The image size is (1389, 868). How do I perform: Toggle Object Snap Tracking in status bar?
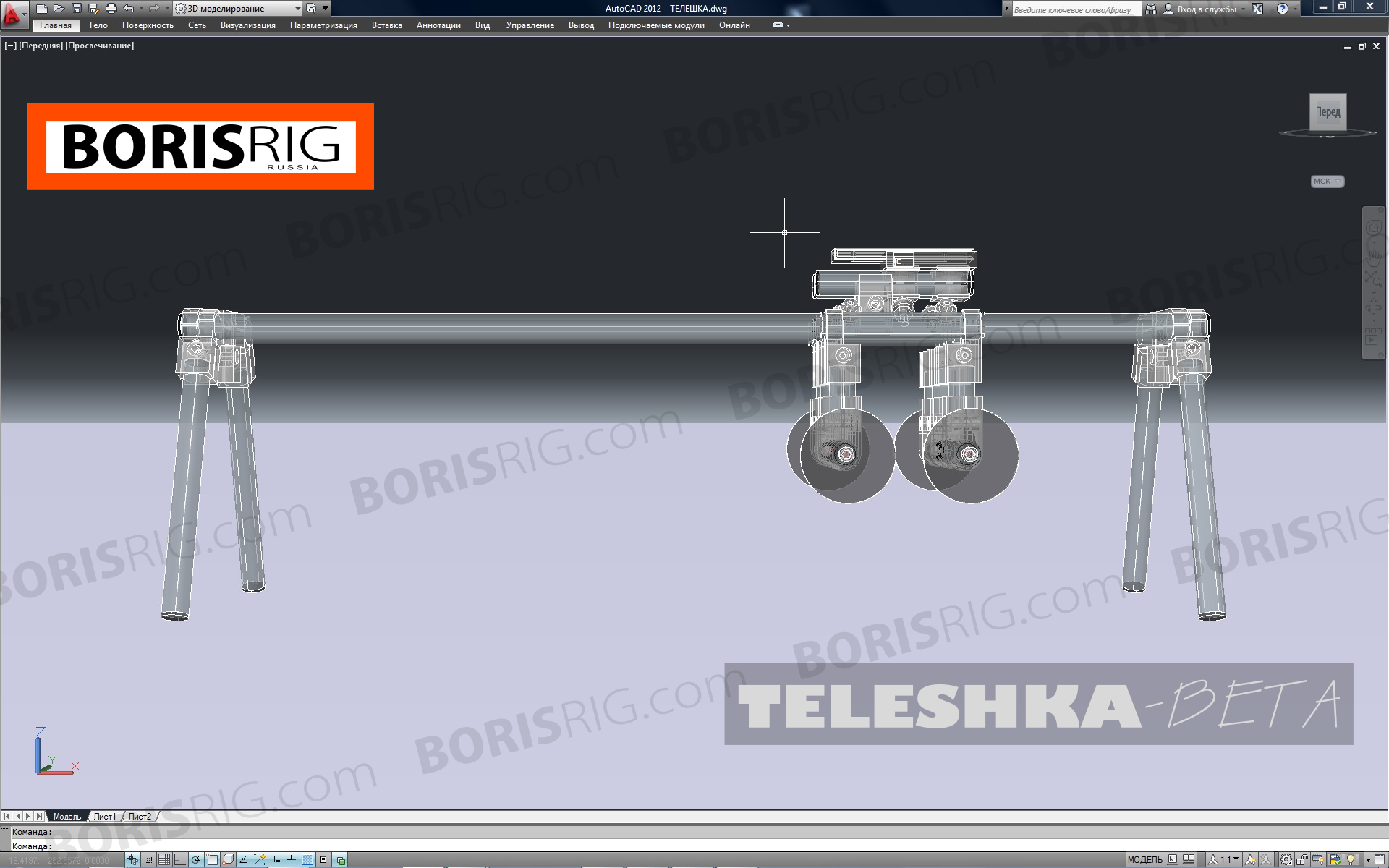pos(244,859)
